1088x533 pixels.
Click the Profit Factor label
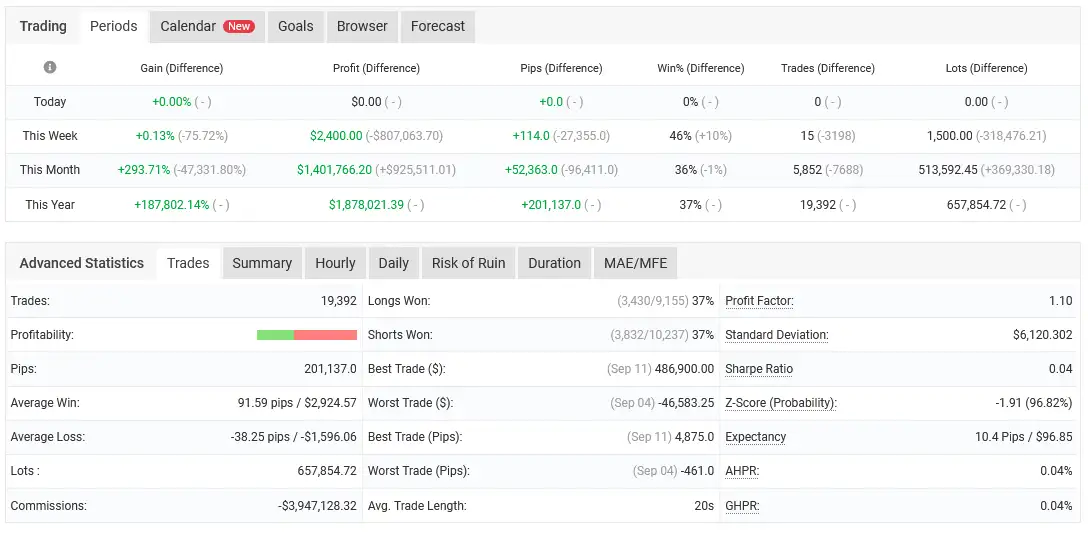coord(759,301)
